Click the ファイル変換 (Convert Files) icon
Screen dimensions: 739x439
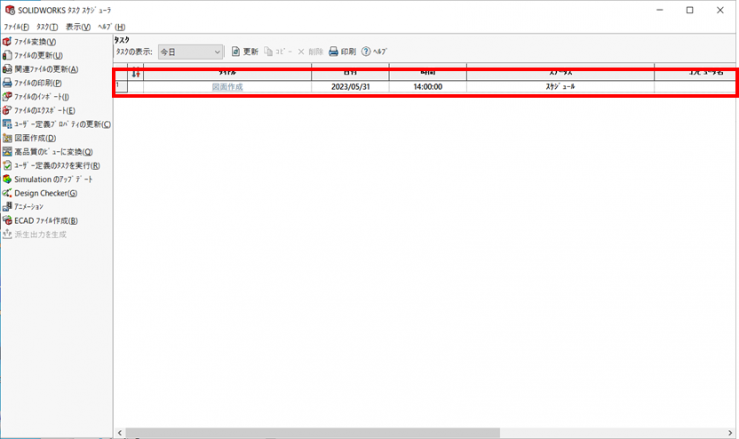point(7,42)
